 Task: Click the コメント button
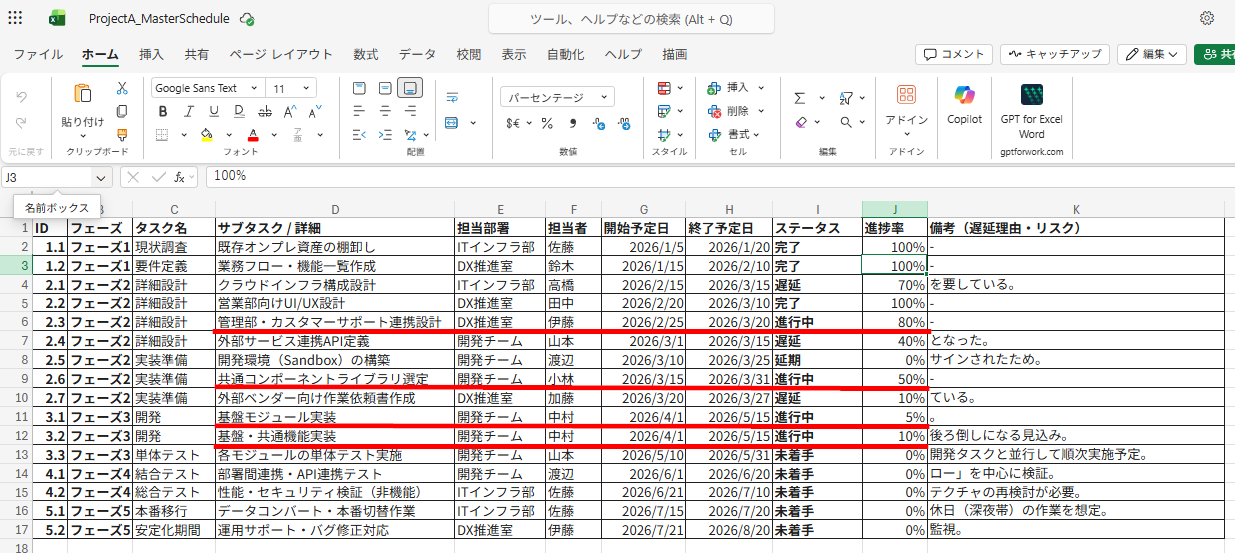click(x=954, y=54)
